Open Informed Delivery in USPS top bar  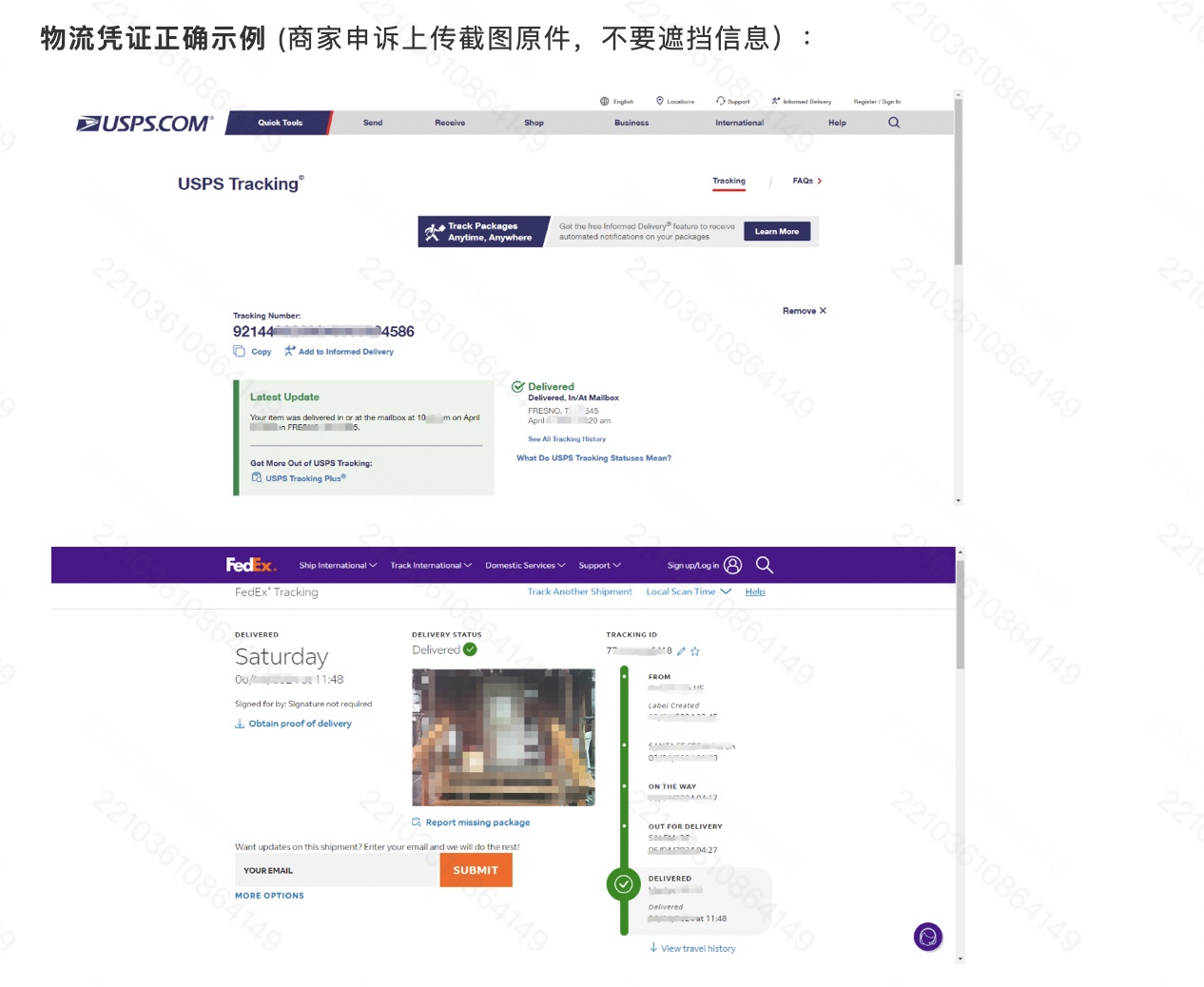coord(802,101)
